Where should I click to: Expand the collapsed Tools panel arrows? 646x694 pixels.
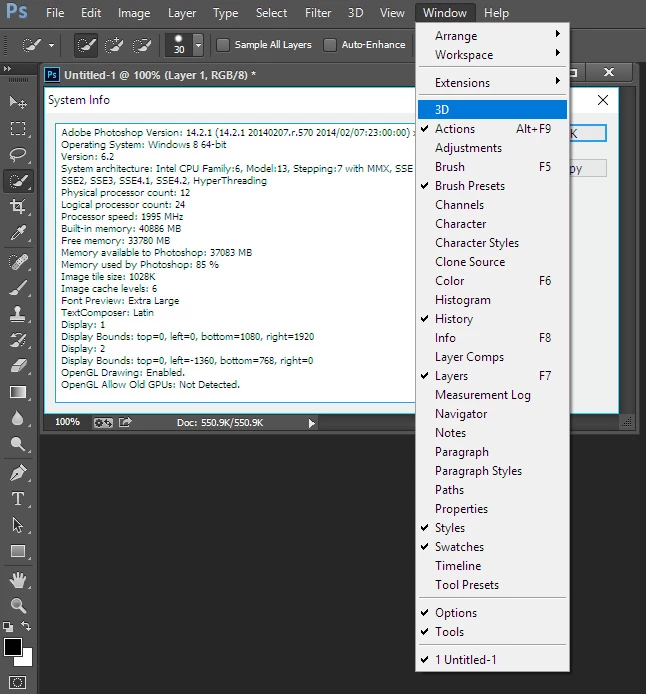point(8,69)
